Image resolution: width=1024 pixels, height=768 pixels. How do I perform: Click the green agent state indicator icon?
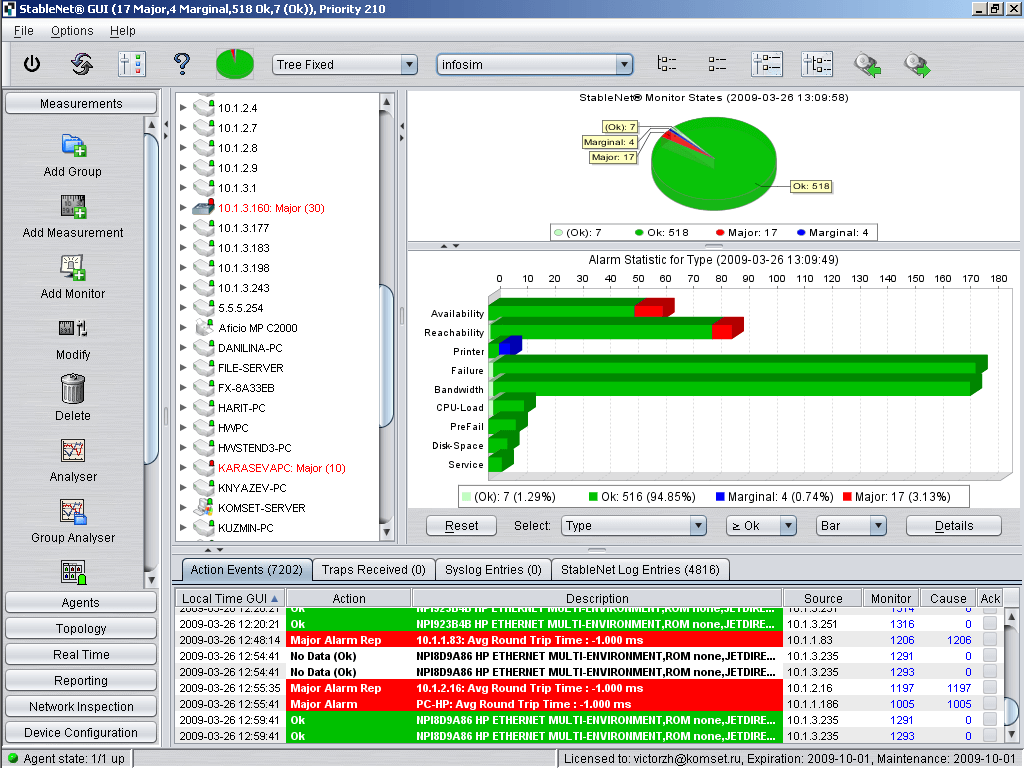pyautogui.click(x=12, y=758)
